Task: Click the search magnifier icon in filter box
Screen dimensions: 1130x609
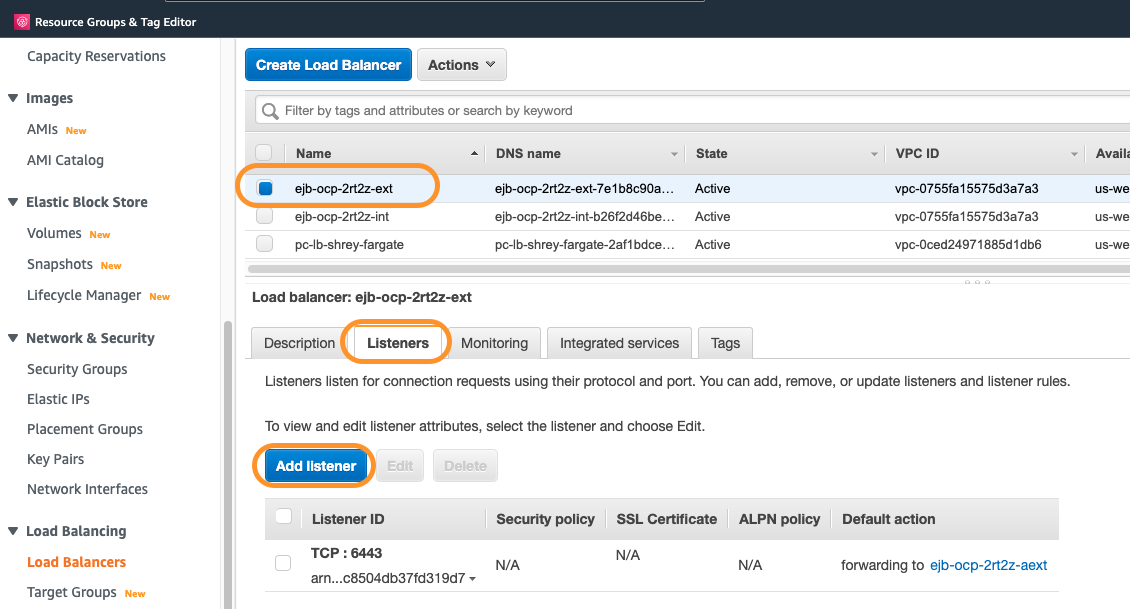Action: pyautogui.click(x=270, y=111)
